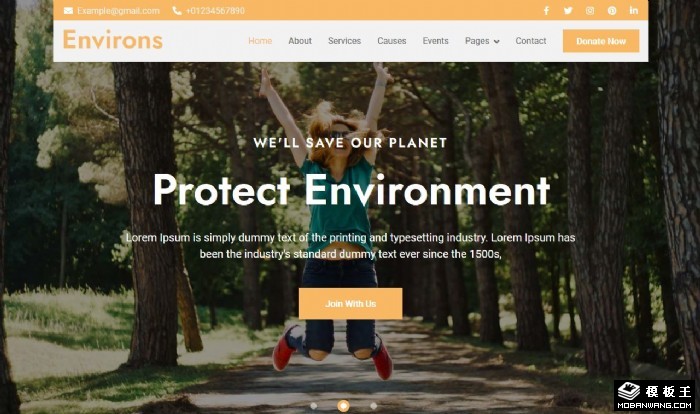Viewport: 700px width, 414px height.
Task: Click the Example@gmail.com email link
Action: coord(118,11)
